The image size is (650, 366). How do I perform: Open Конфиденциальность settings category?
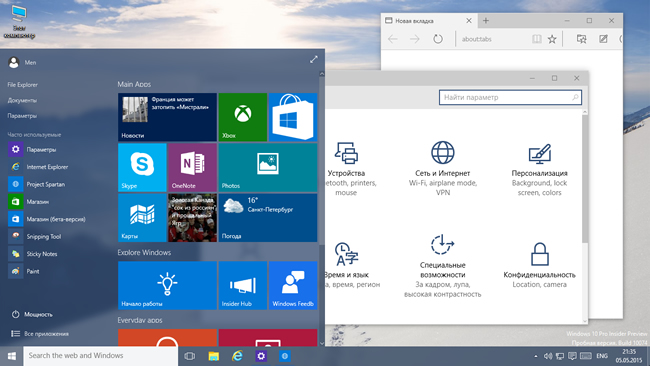click(x=539, y=265)
